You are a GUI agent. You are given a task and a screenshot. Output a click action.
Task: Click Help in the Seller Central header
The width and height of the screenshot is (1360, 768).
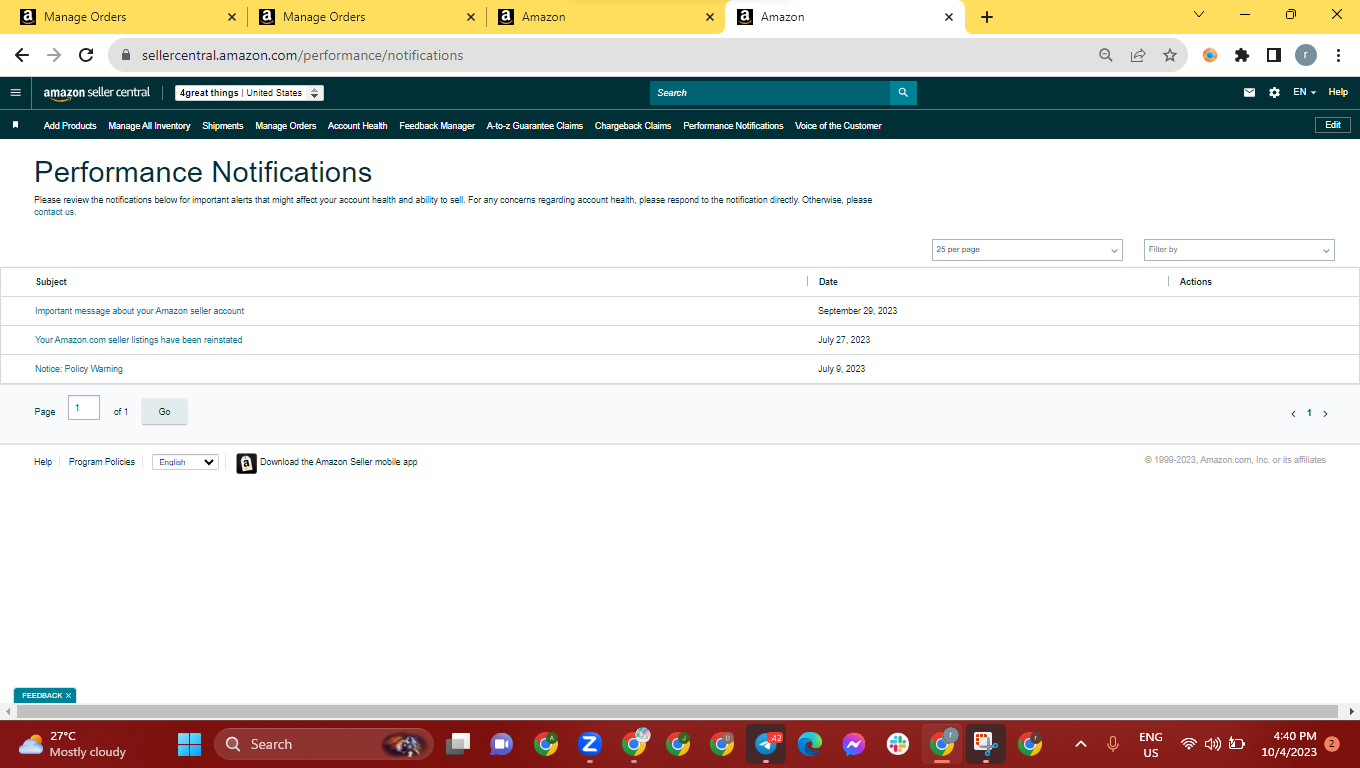[1338, 93]
